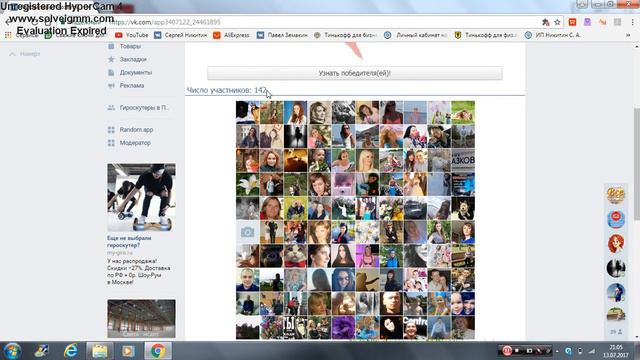This screenshot has height=360, width=640.
Task: Click the purple extension icon in Chrome toolbar
Action: (x=587, y=22)
